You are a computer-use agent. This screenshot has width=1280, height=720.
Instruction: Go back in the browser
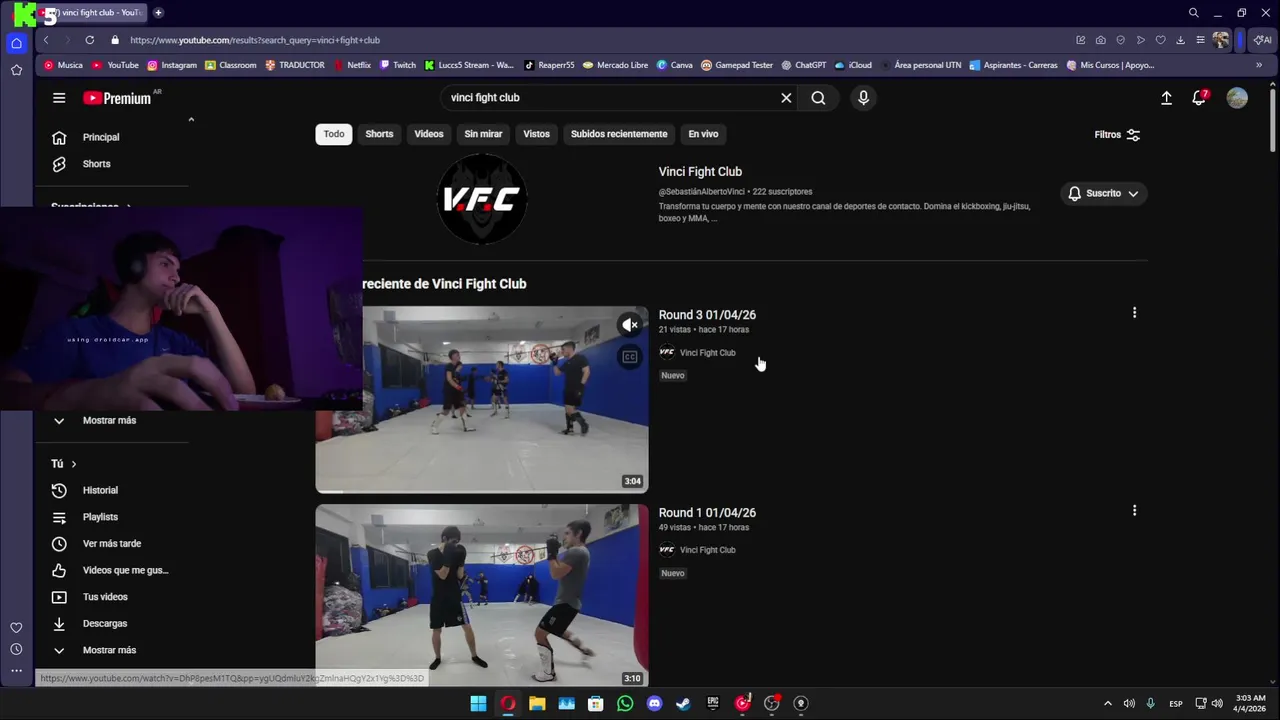coord(46,40)
